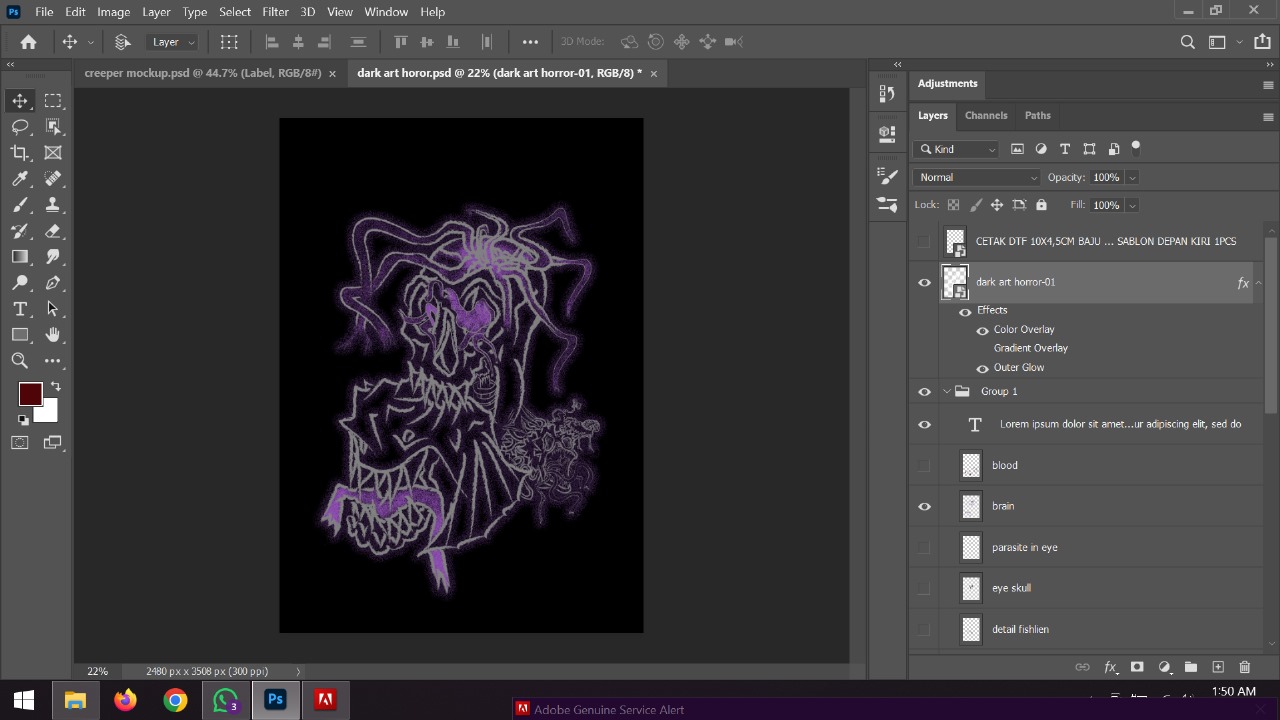
Task: Select the Gradient tool
Action: pyautogui.click(x=20, y=257)
